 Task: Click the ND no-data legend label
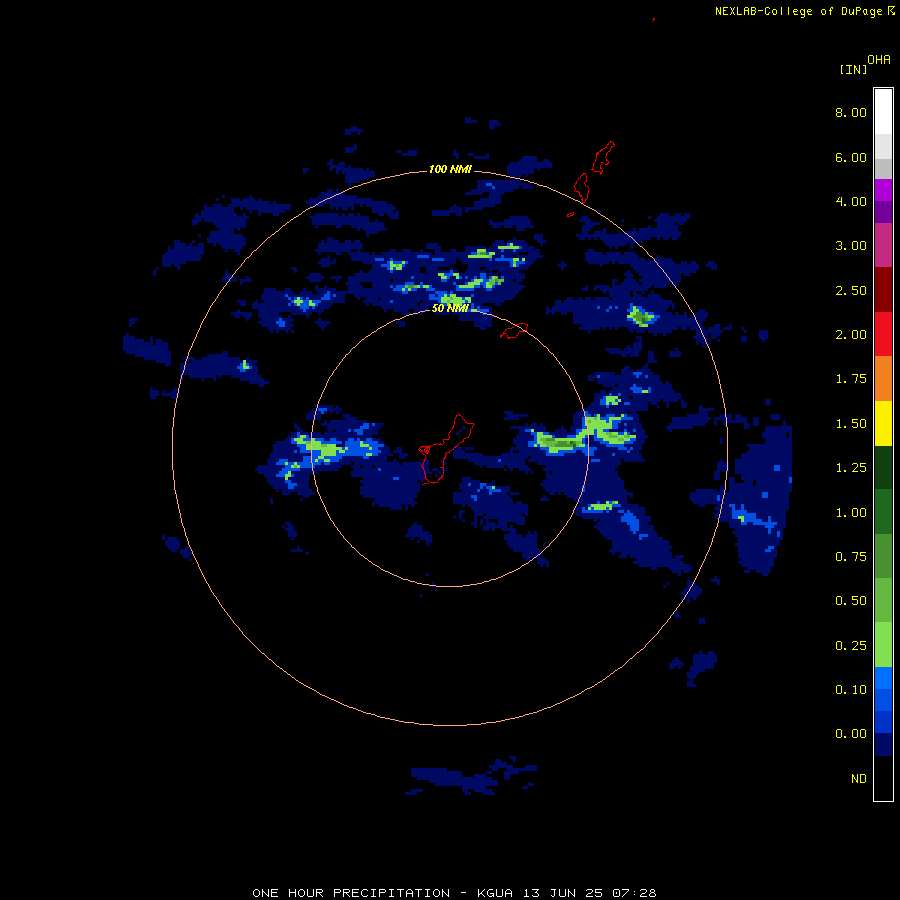coord(859,779)
